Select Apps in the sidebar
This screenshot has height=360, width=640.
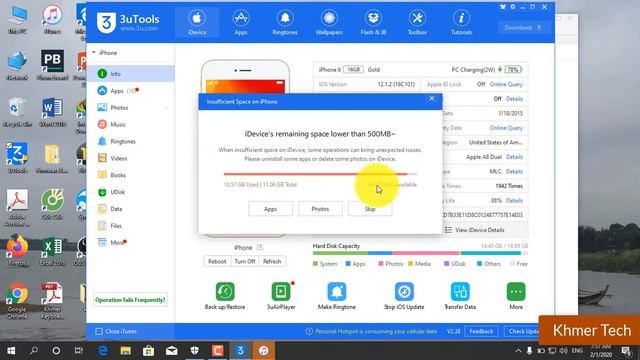point(131,91)
